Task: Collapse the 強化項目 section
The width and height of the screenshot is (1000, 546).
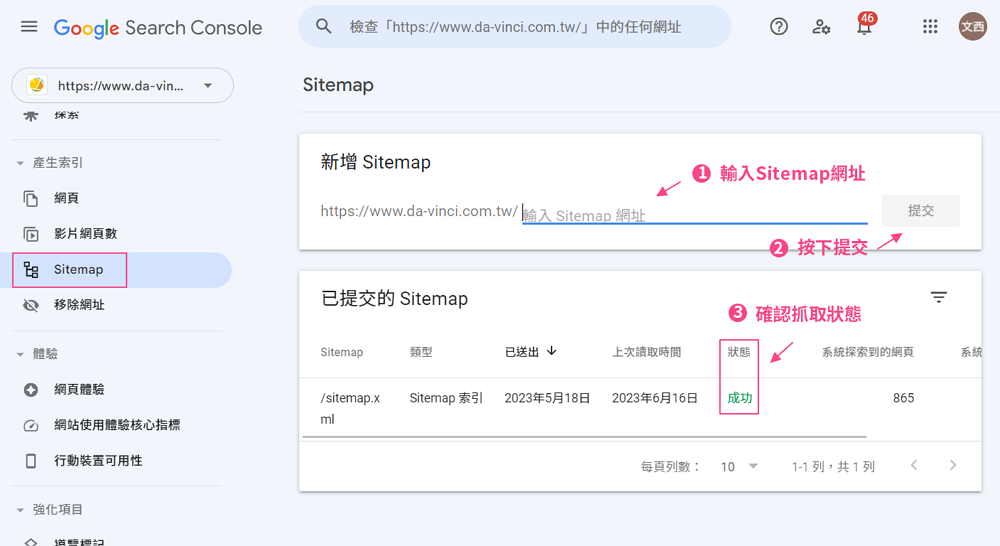Action: [x=20, y=510]
